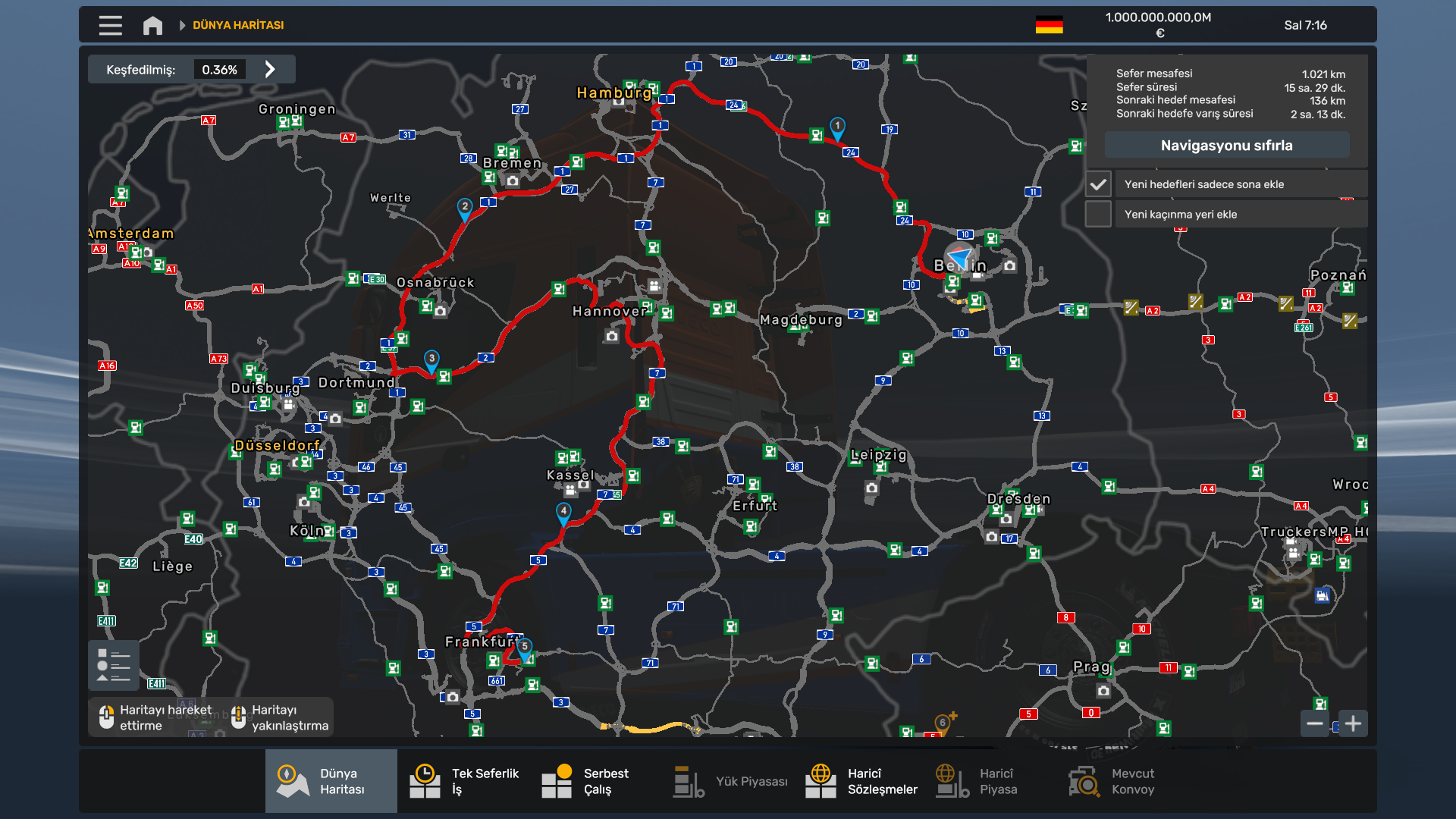Click the home icon
The width and height of the screenshot is (1456, 819).
pyautogui.click(x=152, y=25)
